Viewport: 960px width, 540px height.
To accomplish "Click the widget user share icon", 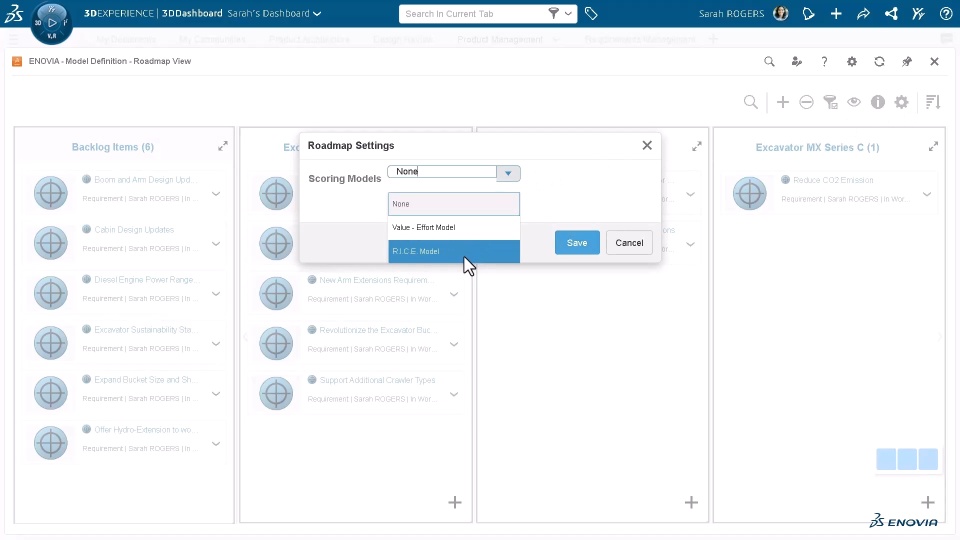I will pyautogui.click(x=797, y=61).
